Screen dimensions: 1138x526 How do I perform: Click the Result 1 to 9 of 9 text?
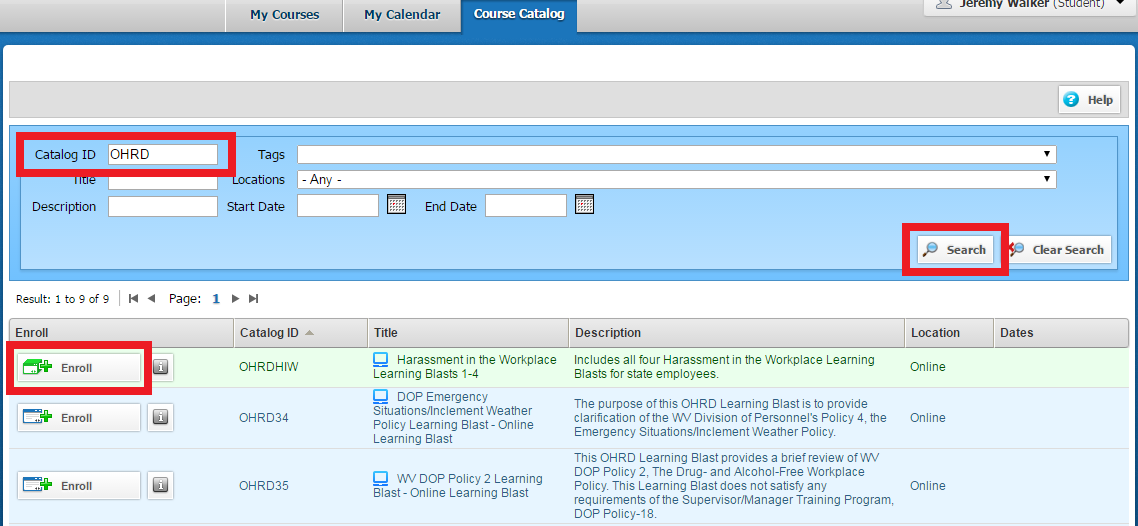[x=62, y=299]
